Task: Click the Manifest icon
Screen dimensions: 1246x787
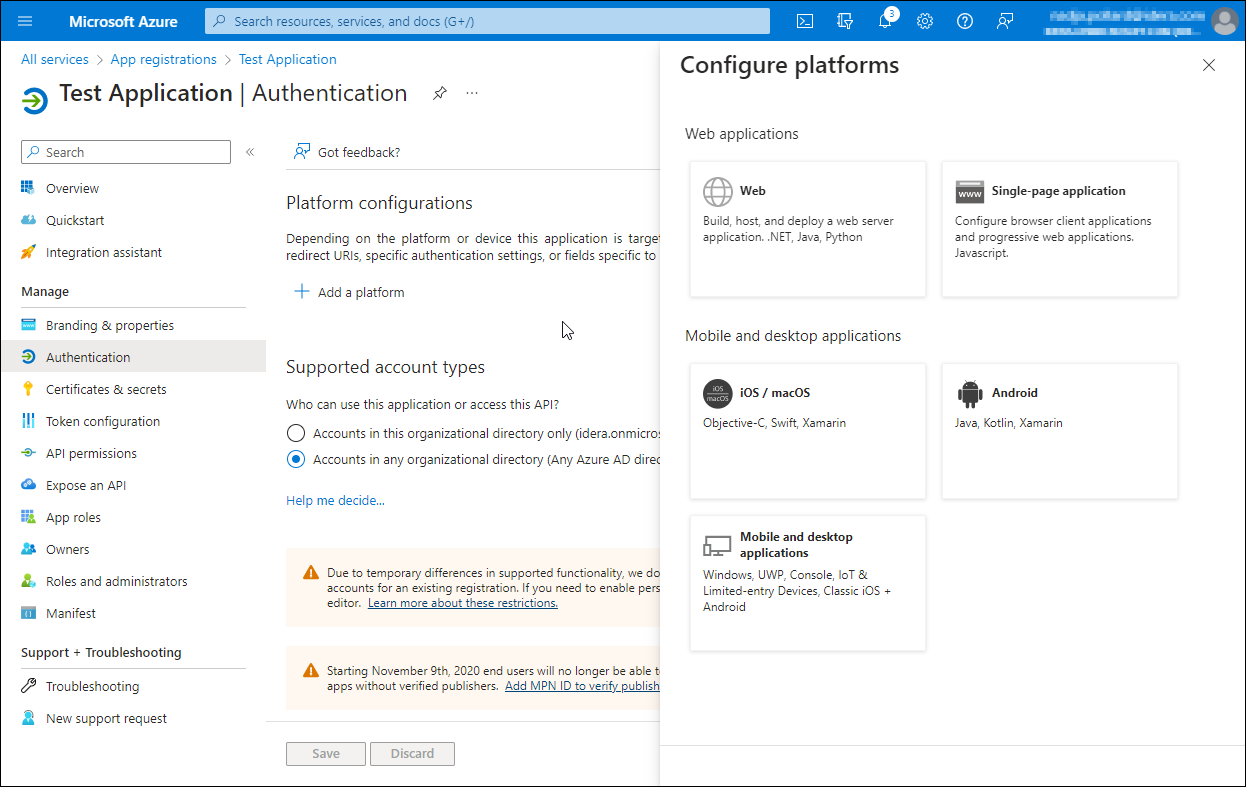Action: coord(28,613)
